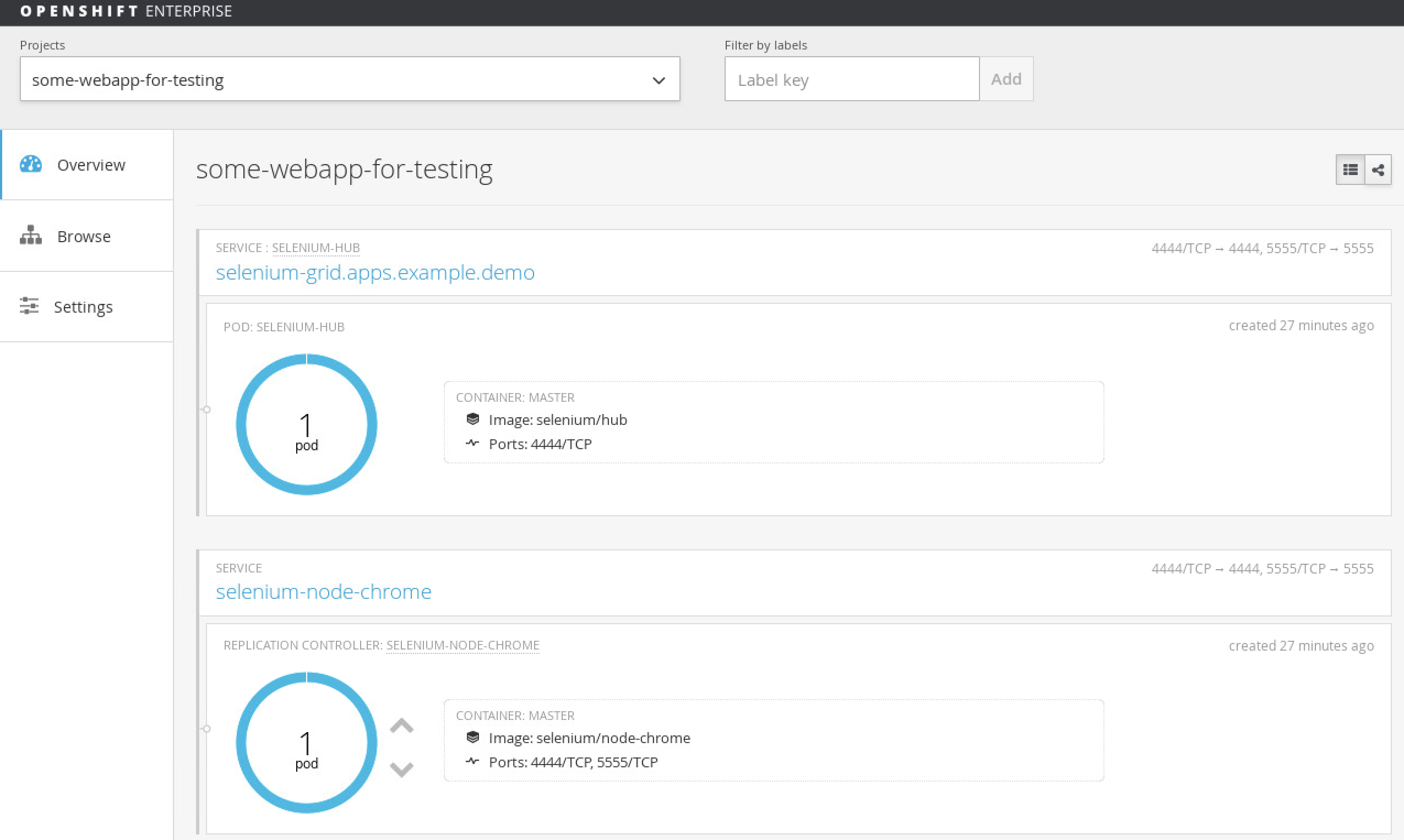Click the Overview dashboard icon
The image size is (1404, 840).
(x=31, y=164)
